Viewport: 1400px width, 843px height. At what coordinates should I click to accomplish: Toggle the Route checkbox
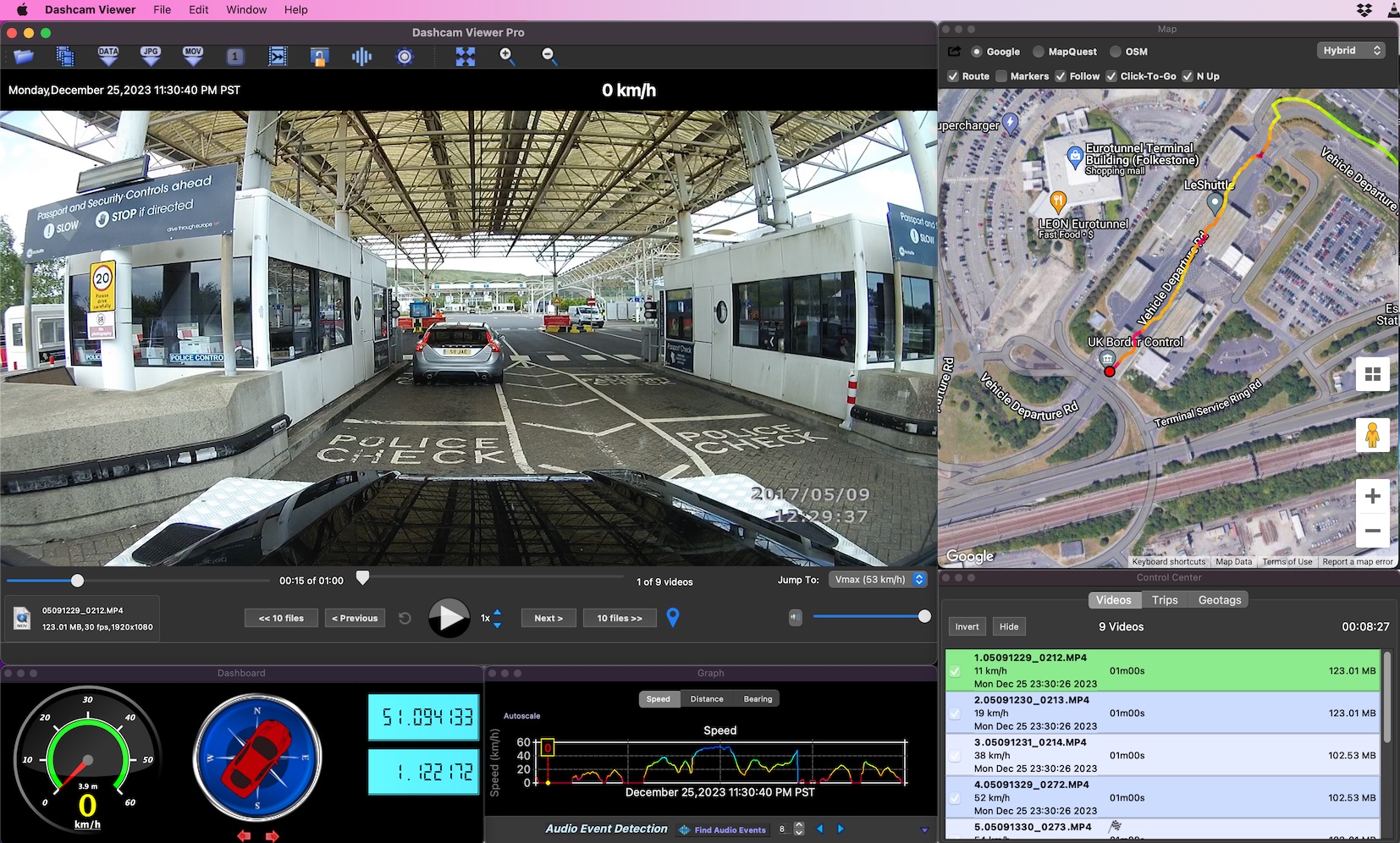click(953, 76)
